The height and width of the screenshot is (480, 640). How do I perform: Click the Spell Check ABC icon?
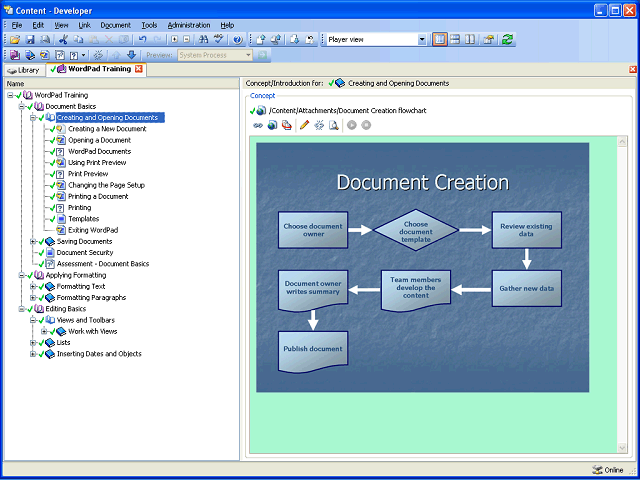[x=218, y=40]
